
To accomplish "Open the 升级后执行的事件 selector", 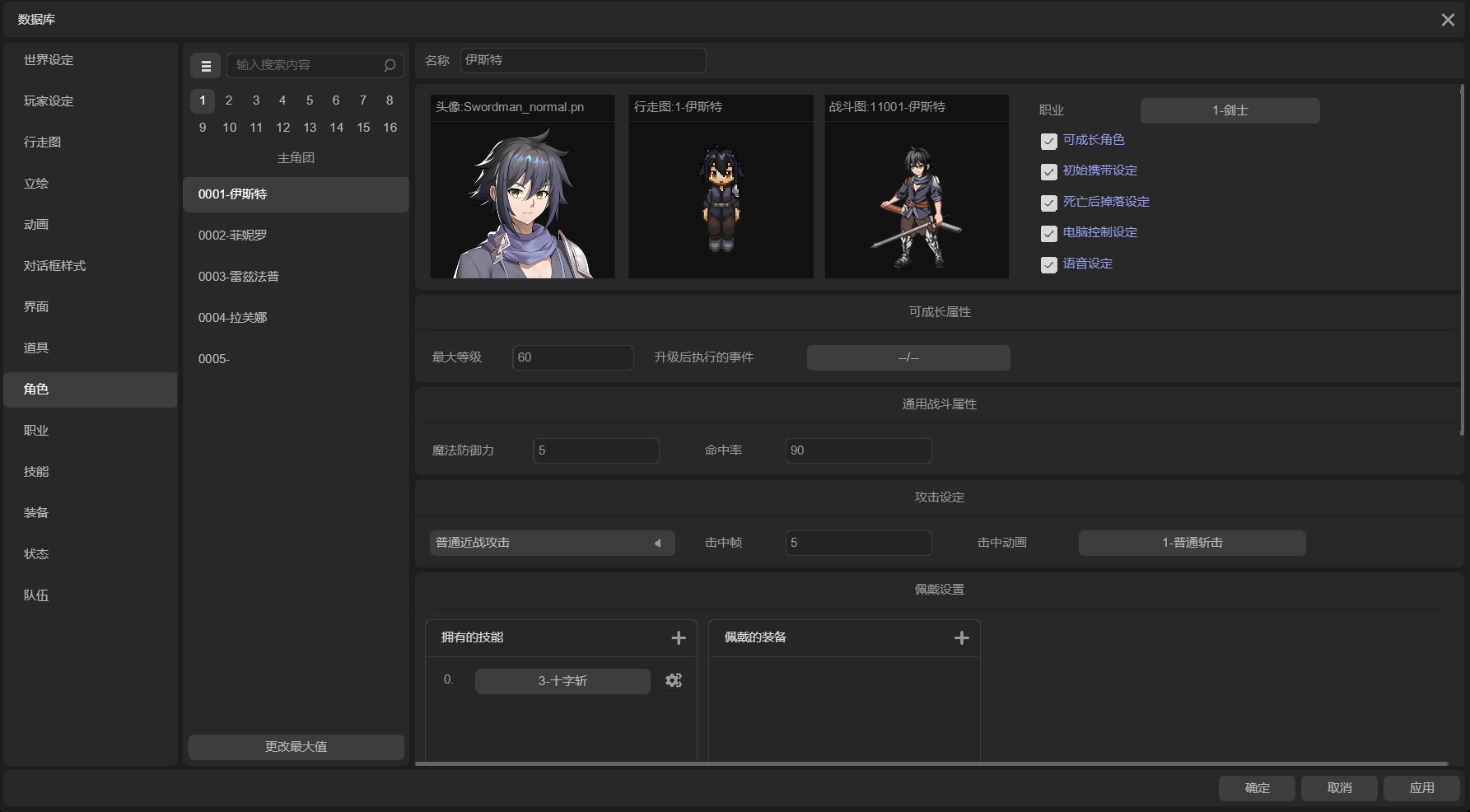I will point(908,357).
